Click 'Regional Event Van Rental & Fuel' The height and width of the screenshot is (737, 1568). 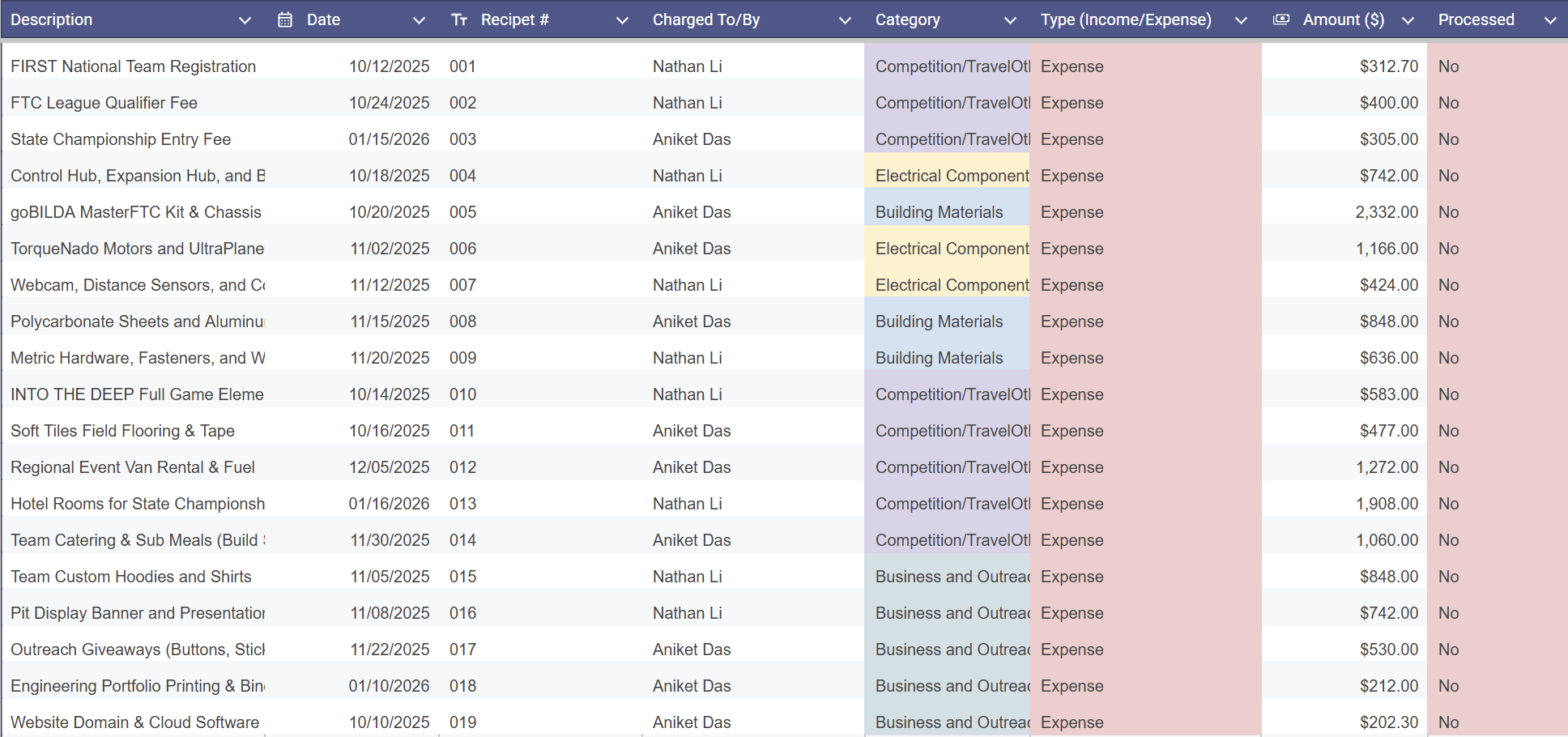133,467
